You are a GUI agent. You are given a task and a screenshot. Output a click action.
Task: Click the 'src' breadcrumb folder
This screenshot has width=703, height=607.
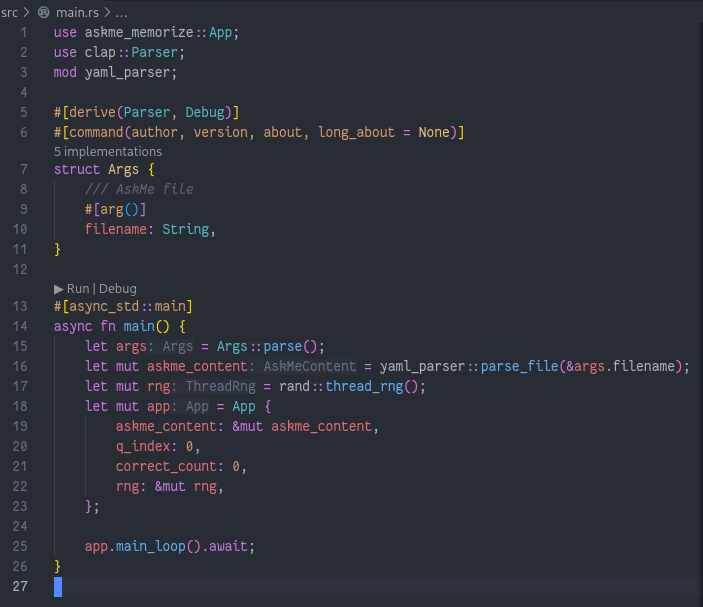point(9,13)
